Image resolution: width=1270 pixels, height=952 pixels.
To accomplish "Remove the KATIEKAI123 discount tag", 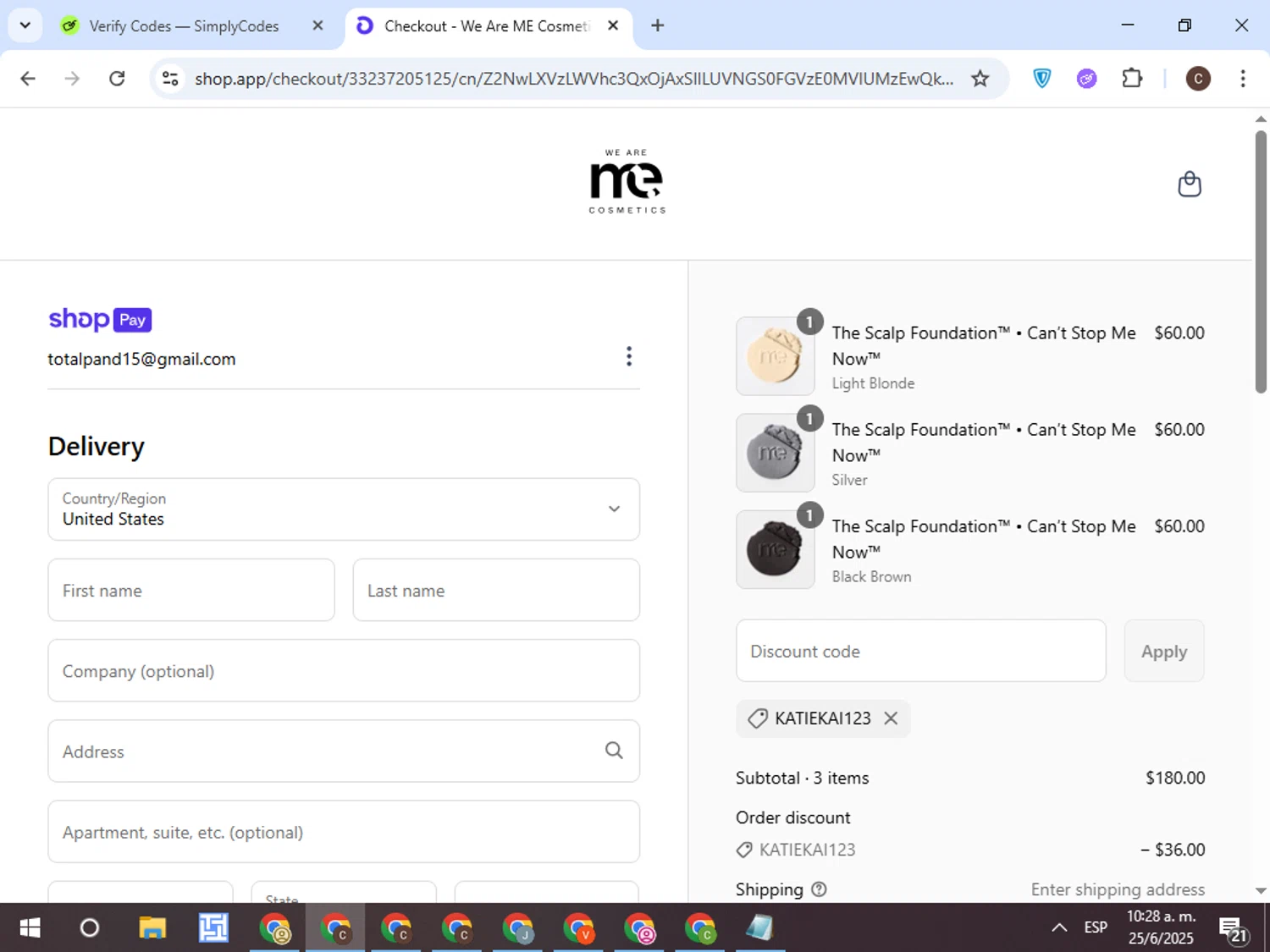I will pyautogui.click(x=891, y=718).
